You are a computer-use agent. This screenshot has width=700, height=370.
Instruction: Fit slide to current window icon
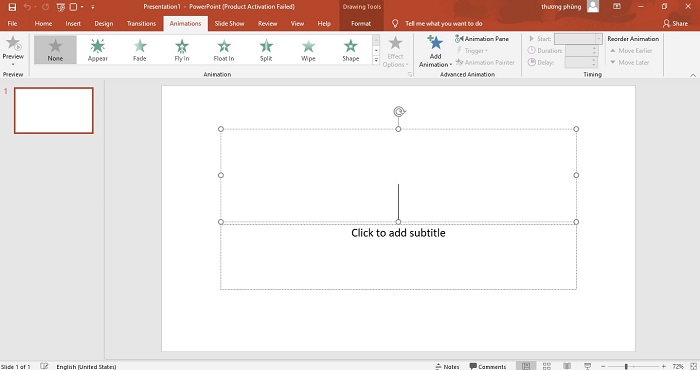(x=693, y=366)
